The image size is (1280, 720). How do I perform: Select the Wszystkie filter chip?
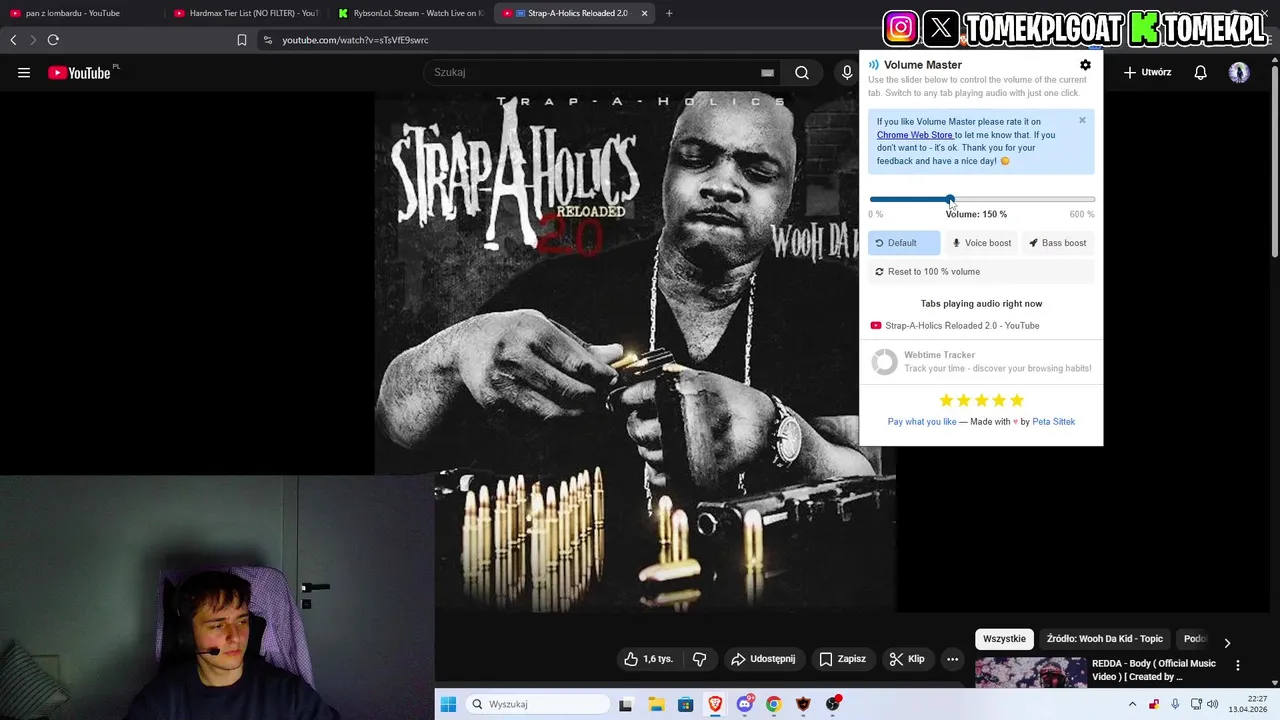1004,639
